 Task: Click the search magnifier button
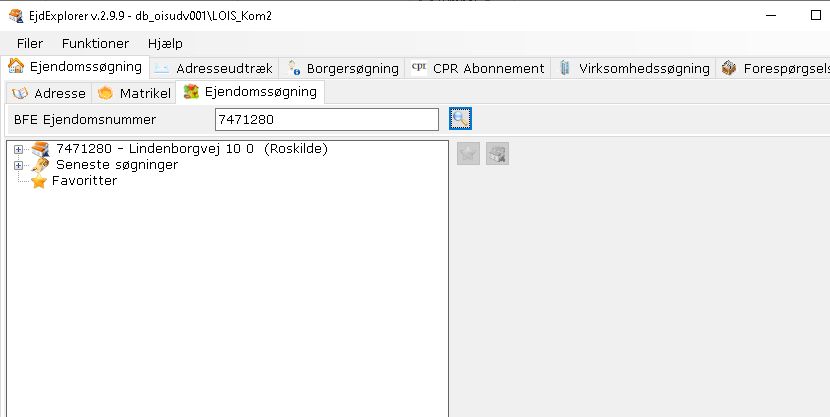coord(460,119)
